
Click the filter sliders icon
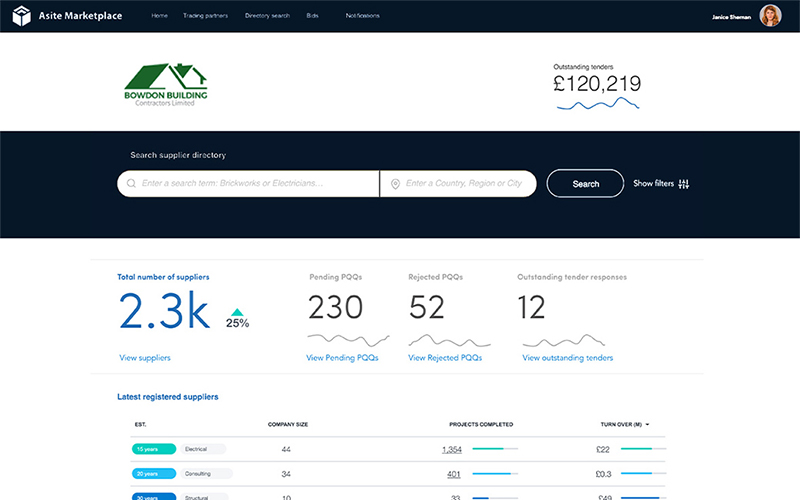(x=684, y=184)
